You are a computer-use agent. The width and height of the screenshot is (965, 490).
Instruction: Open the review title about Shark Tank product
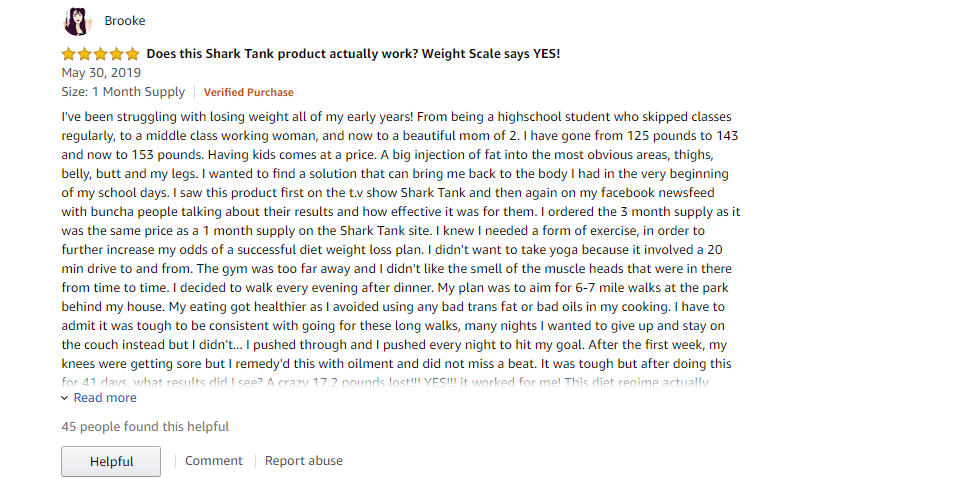(x=353, y=54)
